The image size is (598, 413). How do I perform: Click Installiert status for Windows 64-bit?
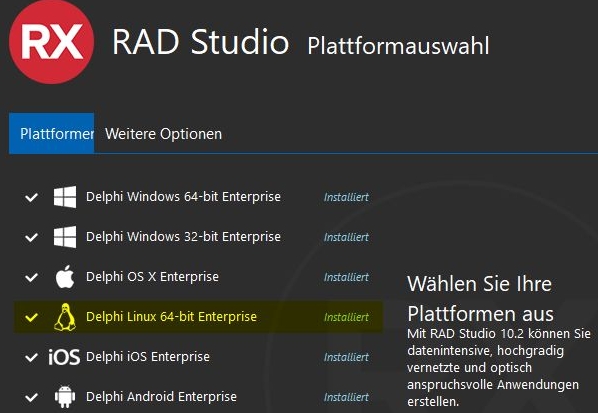coord(346,197)
